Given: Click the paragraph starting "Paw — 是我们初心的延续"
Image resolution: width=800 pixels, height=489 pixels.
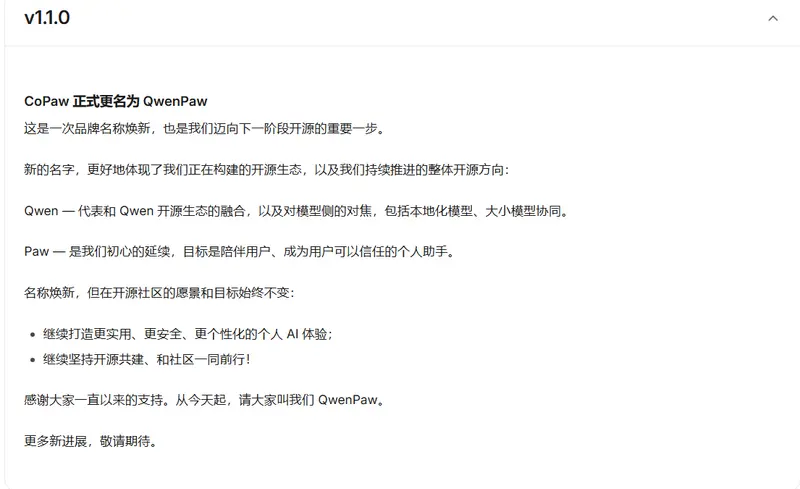Looking at the screenshot, I should point(239,252).
